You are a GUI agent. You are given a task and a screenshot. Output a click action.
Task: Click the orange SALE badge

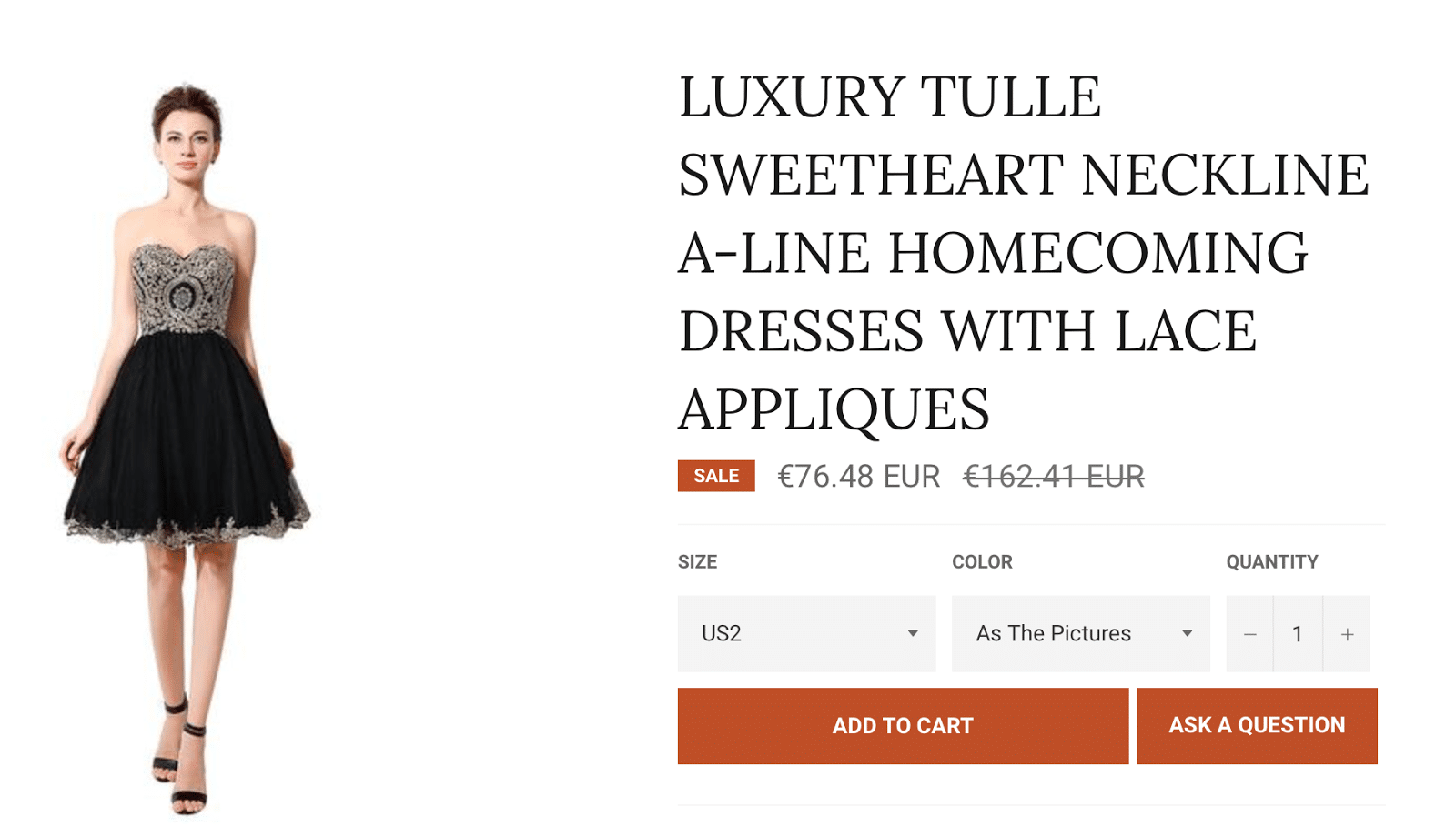716,476
